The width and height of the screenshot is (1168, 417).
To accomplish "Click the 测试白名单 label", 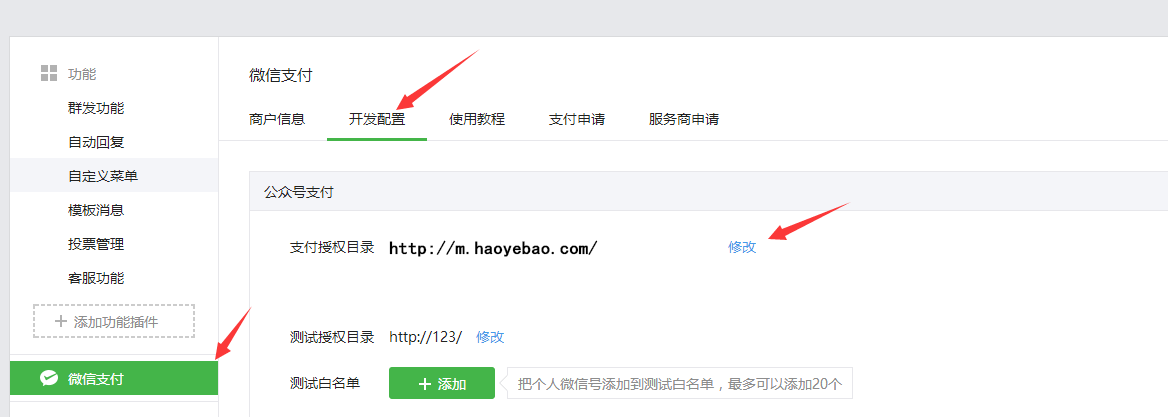I will click(325, 383).
